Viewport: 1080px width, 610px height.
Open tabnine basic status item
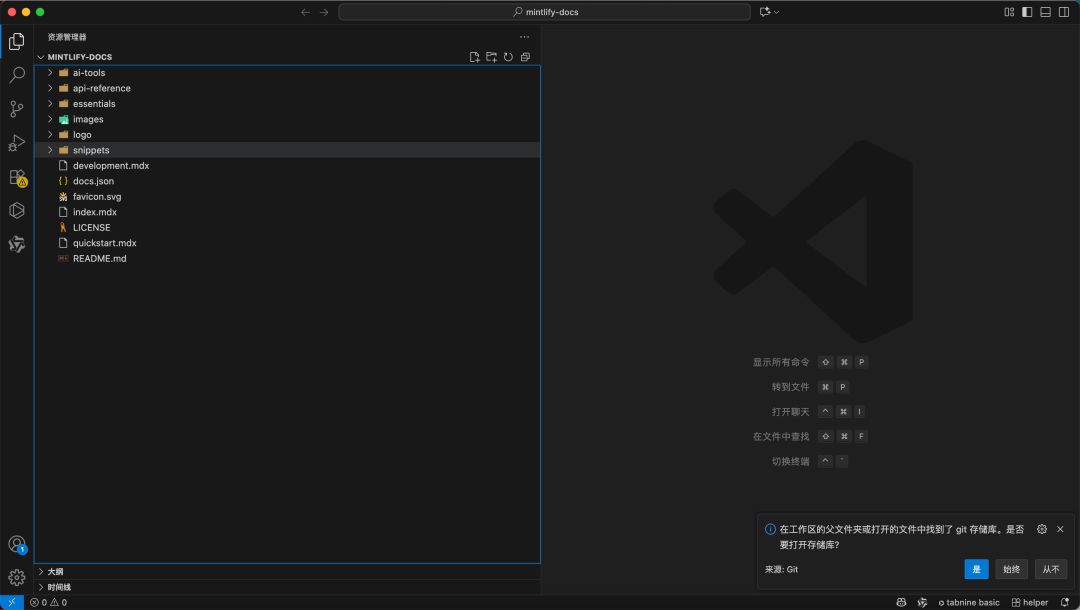[968, 602]
